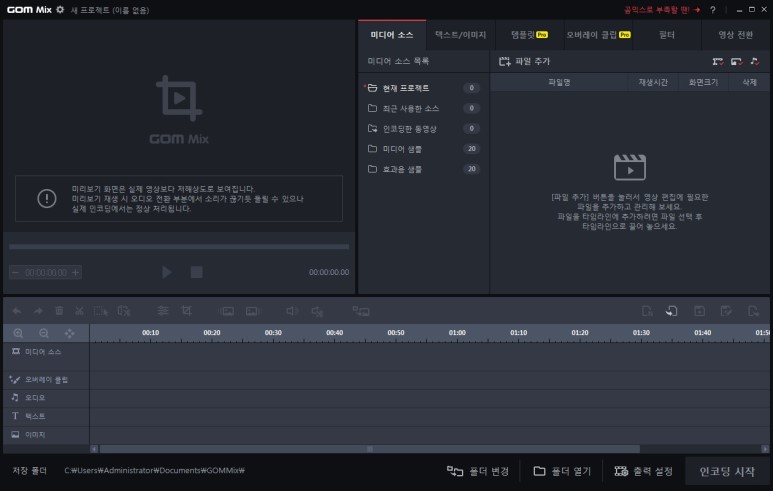
Task: Decrease preview time with minus button
Action: [x=15, y=273]
